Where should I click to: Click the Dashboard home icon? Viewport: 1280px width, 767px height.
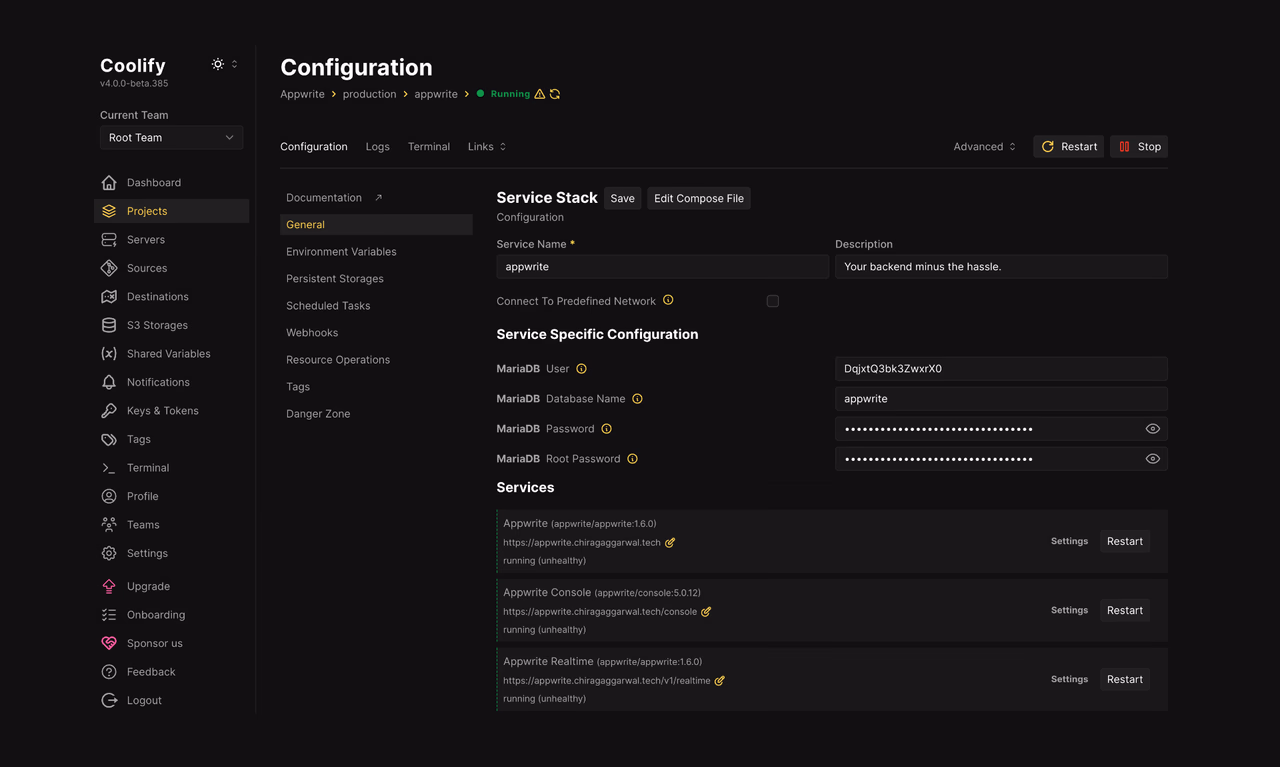click(x=109, y=183)
